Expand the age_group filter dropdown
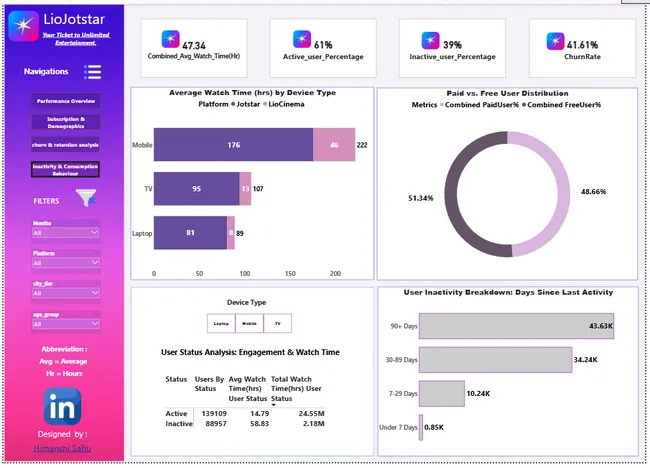The width and height of the screenshot is (650, 468). click(x=65, y=324)
